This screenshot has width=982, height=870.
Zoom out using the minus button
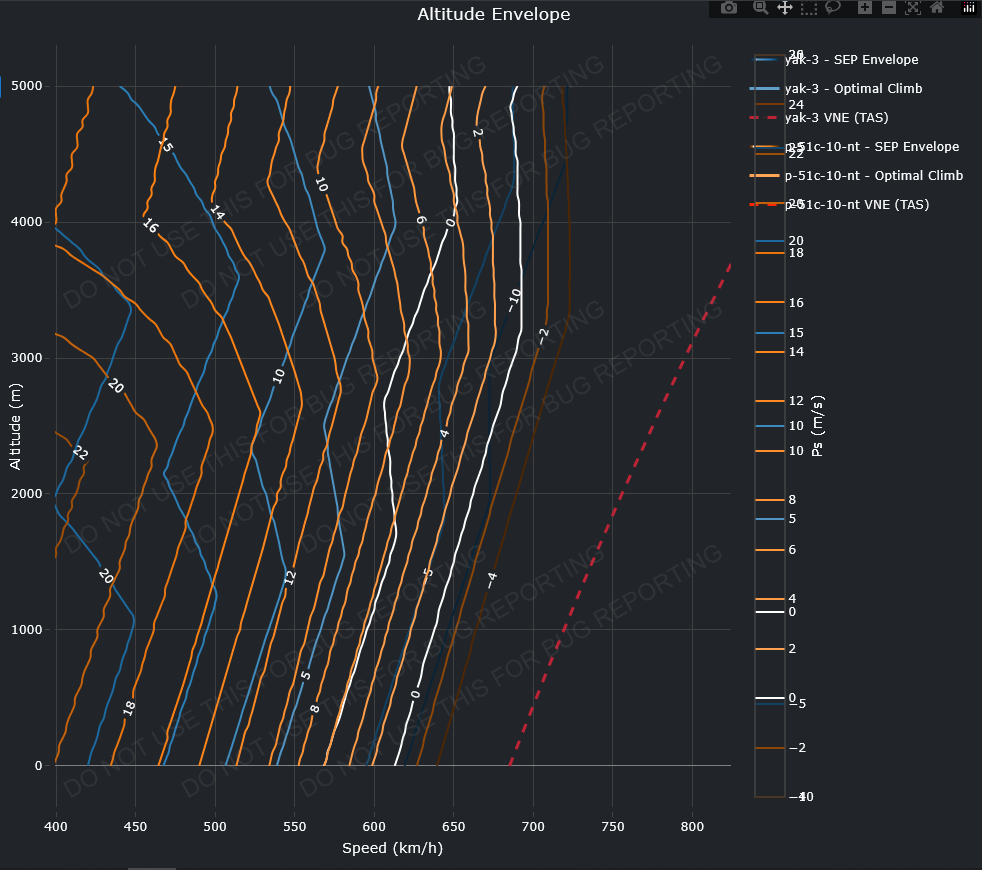(x=888, y=8)
